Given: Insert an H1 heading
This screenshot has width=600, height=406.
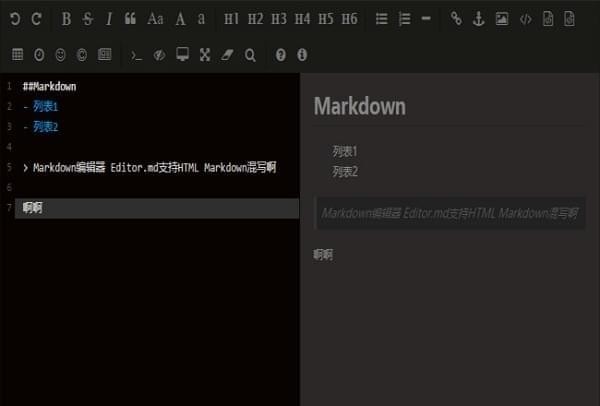Looking at the screenshot, I should (x=232, y=19).
